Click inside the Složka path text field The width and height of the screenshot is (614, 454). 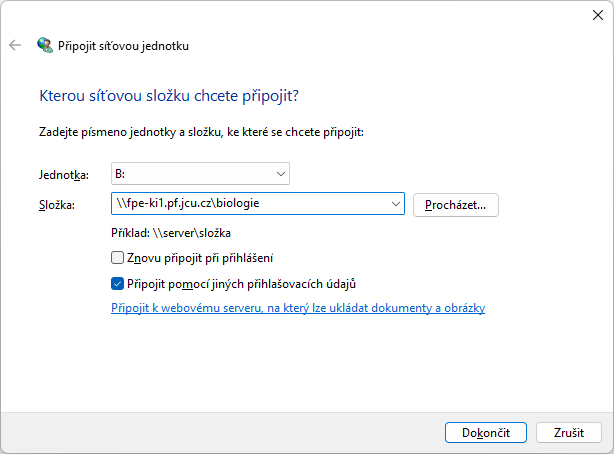(x=251, y=203)
